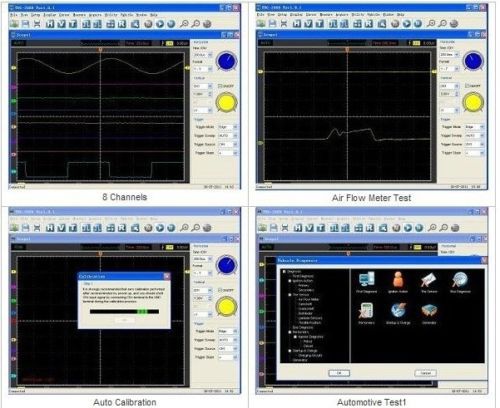Screen dimensions: 500x408
Task: Click the blue play button in the Air Flow Meter Test window toolbar
Action: (x=407, y=23)
